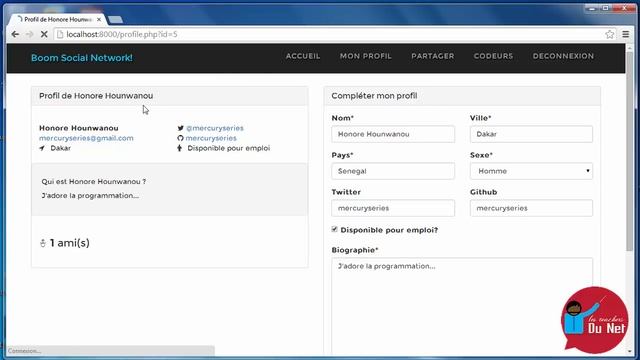Image resolution: width=640 pixels, height=360 pixels.
Task: Click the mercuryseries@gmail.com email link
Action: (86, 138)
